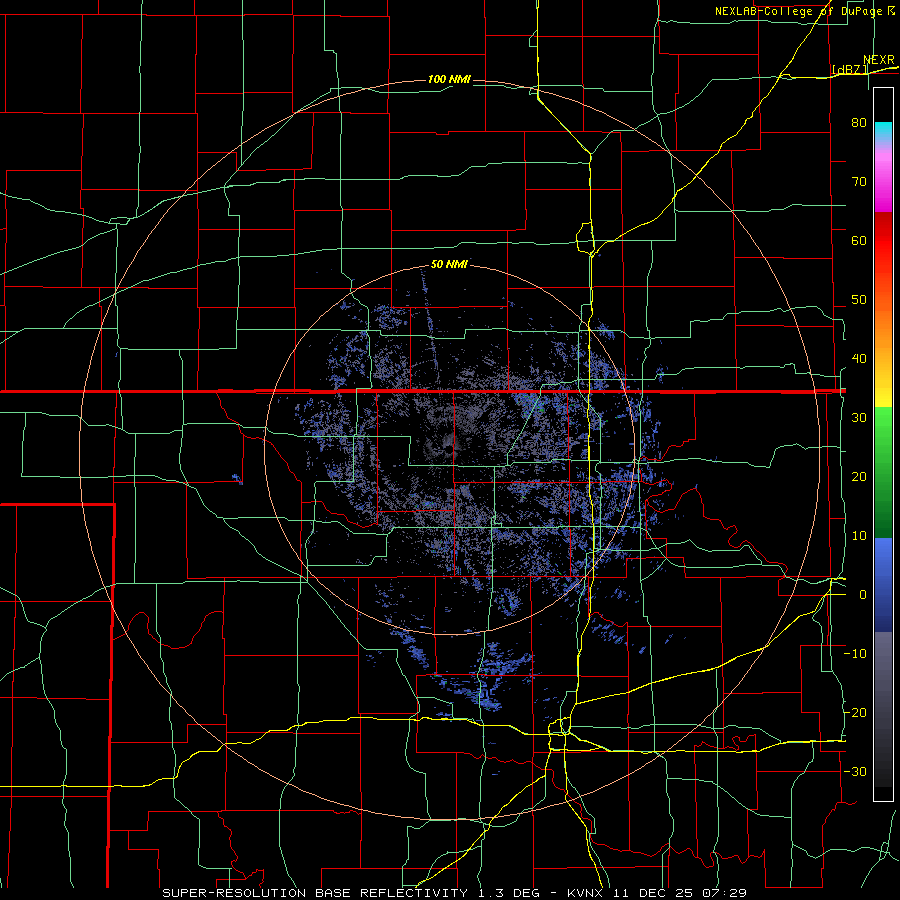This screenshot has height=900, width=900.
Task: Click the 10 value on the dBZ scale
Action: point(859,536)
